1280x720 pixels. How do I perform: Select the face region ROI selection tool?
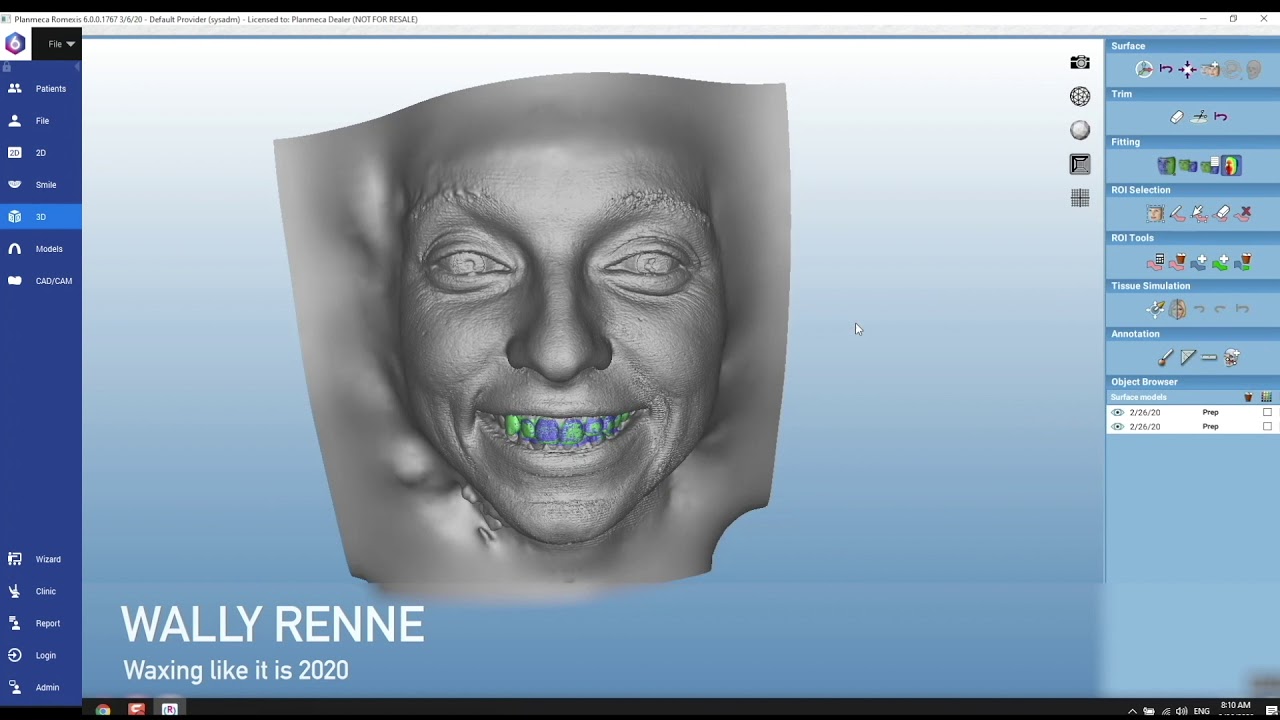[1155, 213]
